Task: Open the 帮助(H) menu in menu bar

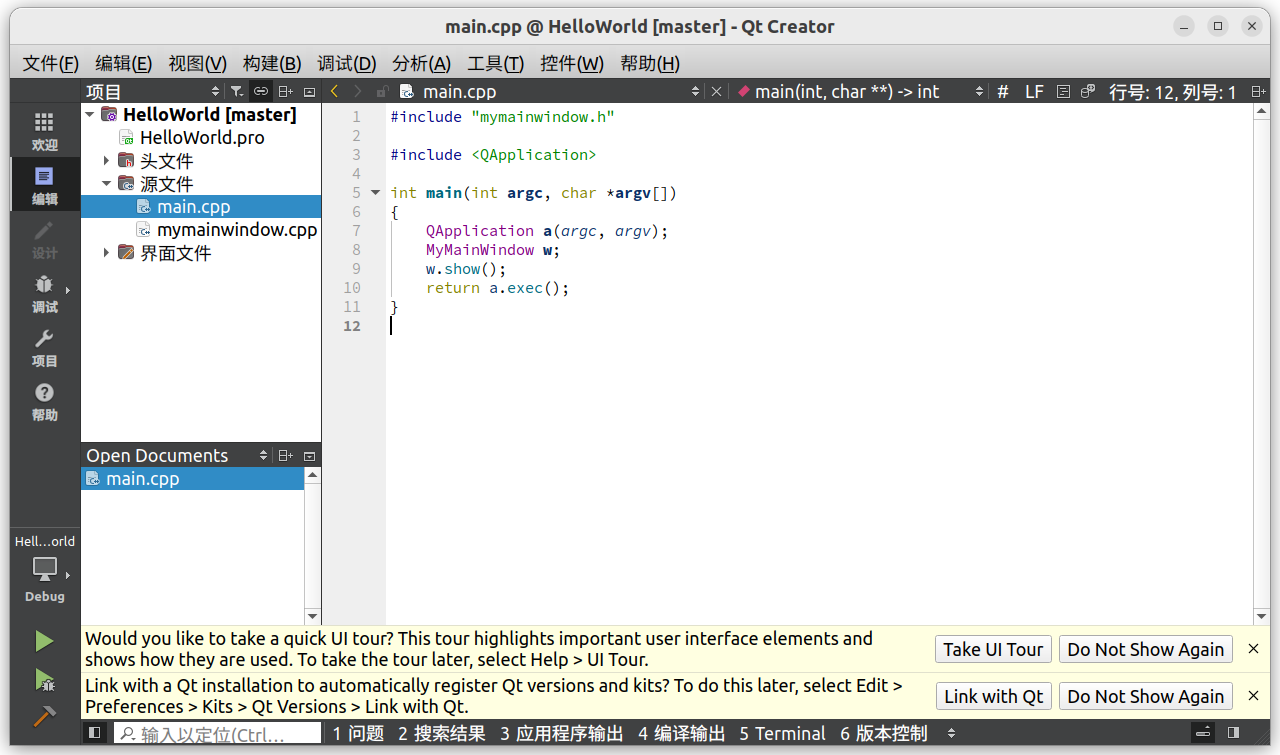Action: tap(649, 63)
